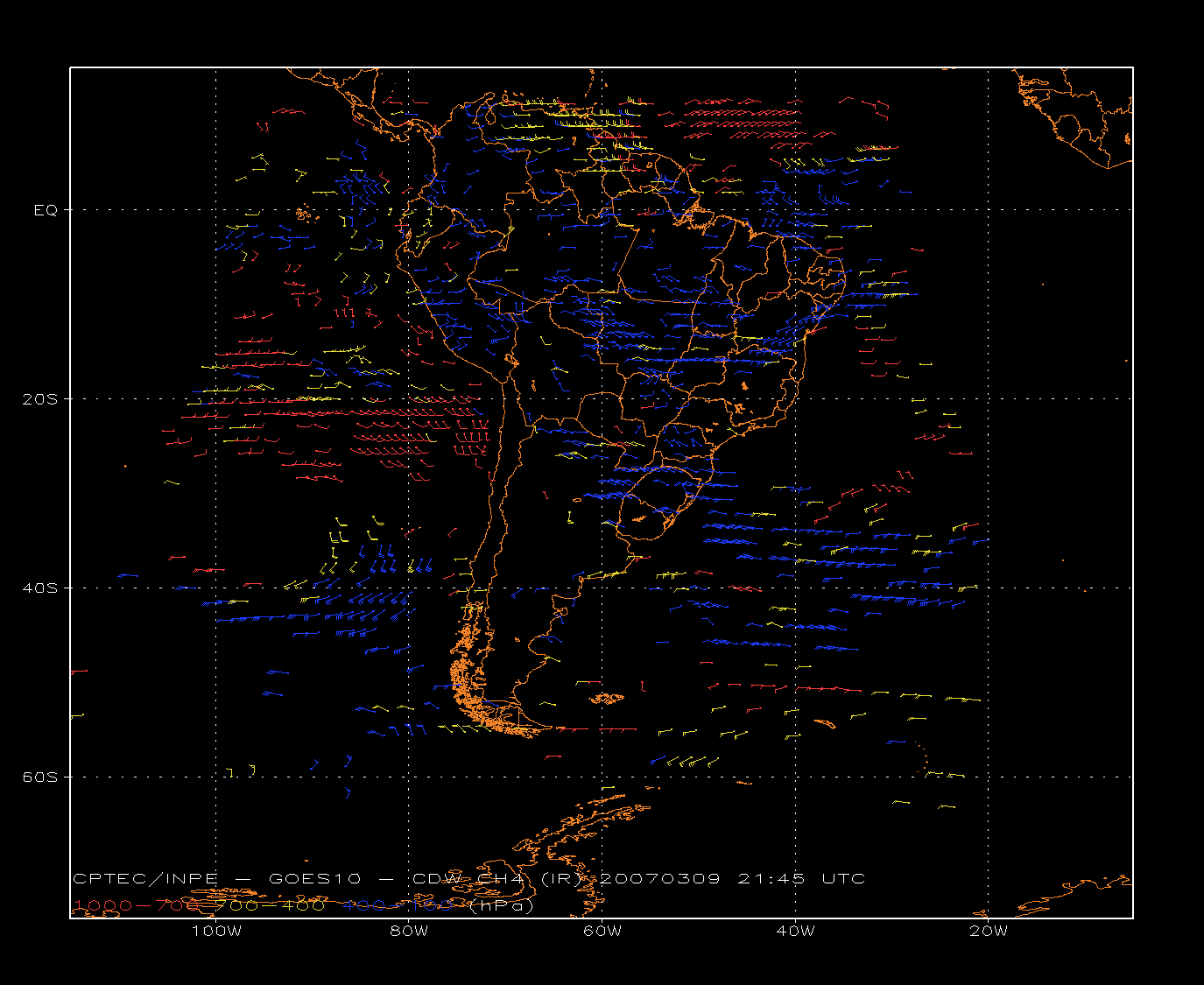Click the 60W longitude label
This screenshot has width=1204, height=985.
pos(602,931)
